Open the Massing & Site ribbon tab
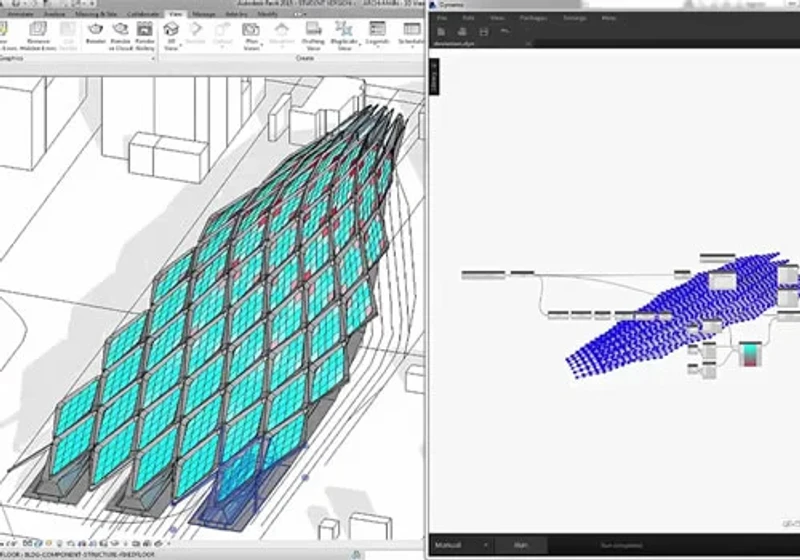The image size is (800, 560). click(96, 14)
